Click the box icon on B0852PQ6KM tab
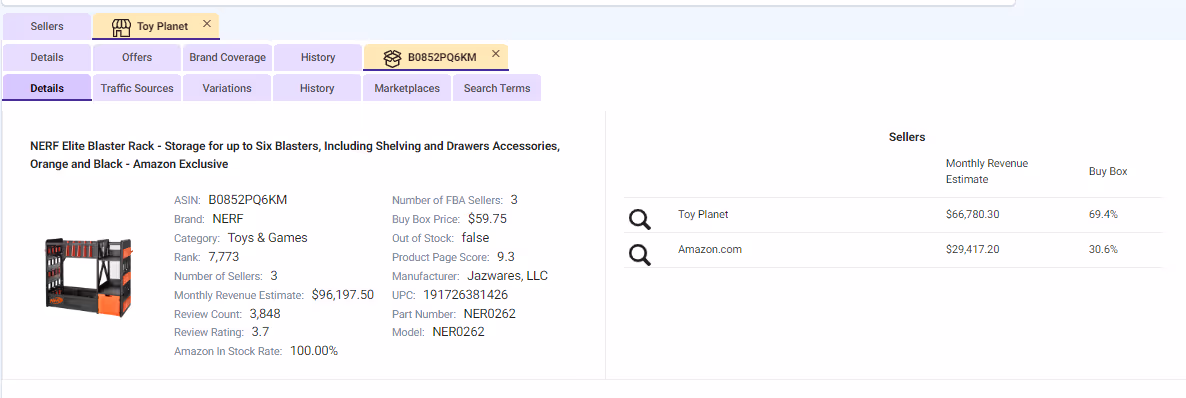Screen dimensions: 1186x398 (392, 58)
